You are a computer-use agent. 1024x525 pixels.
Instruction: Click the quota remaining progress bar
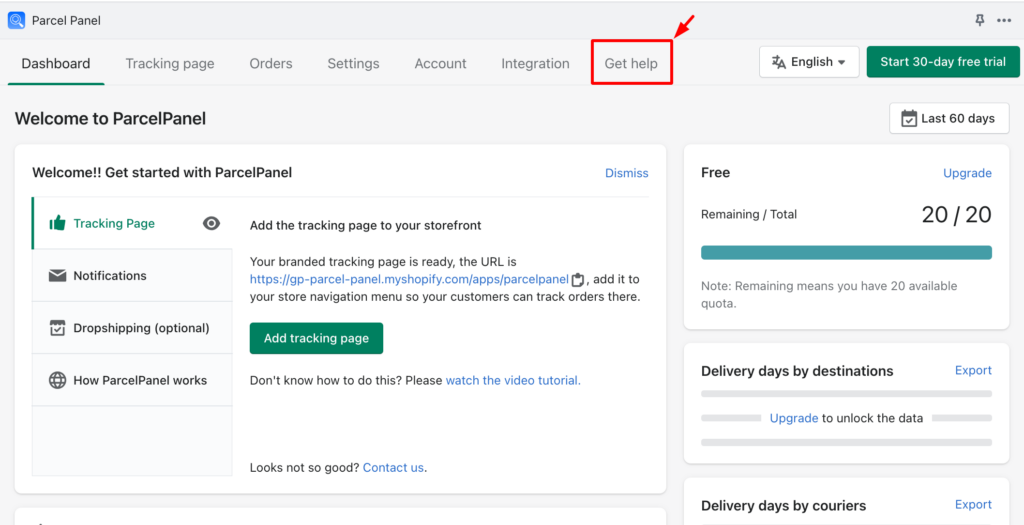click(x=846, y=253)
